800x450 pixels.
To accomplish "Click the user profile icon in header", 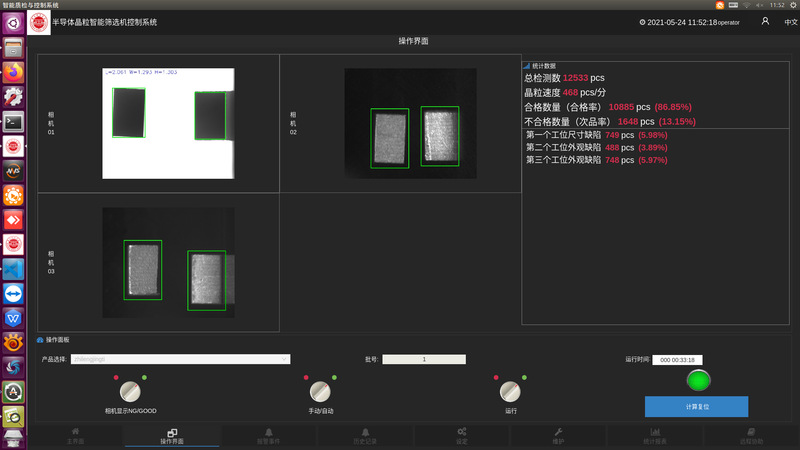I will [765, 21].
